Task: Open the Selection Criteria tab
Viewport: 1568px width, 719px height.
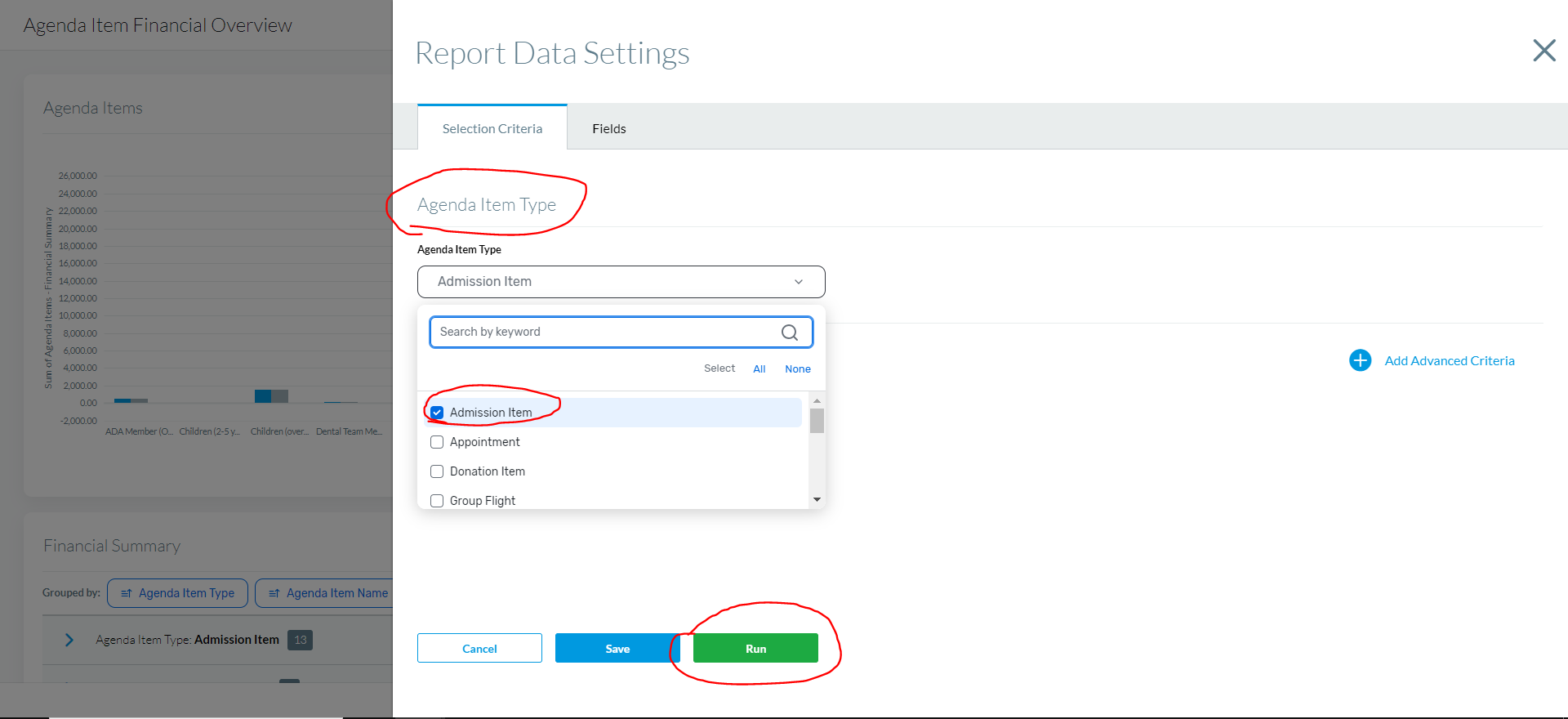Action: click(x=492, y=129)
